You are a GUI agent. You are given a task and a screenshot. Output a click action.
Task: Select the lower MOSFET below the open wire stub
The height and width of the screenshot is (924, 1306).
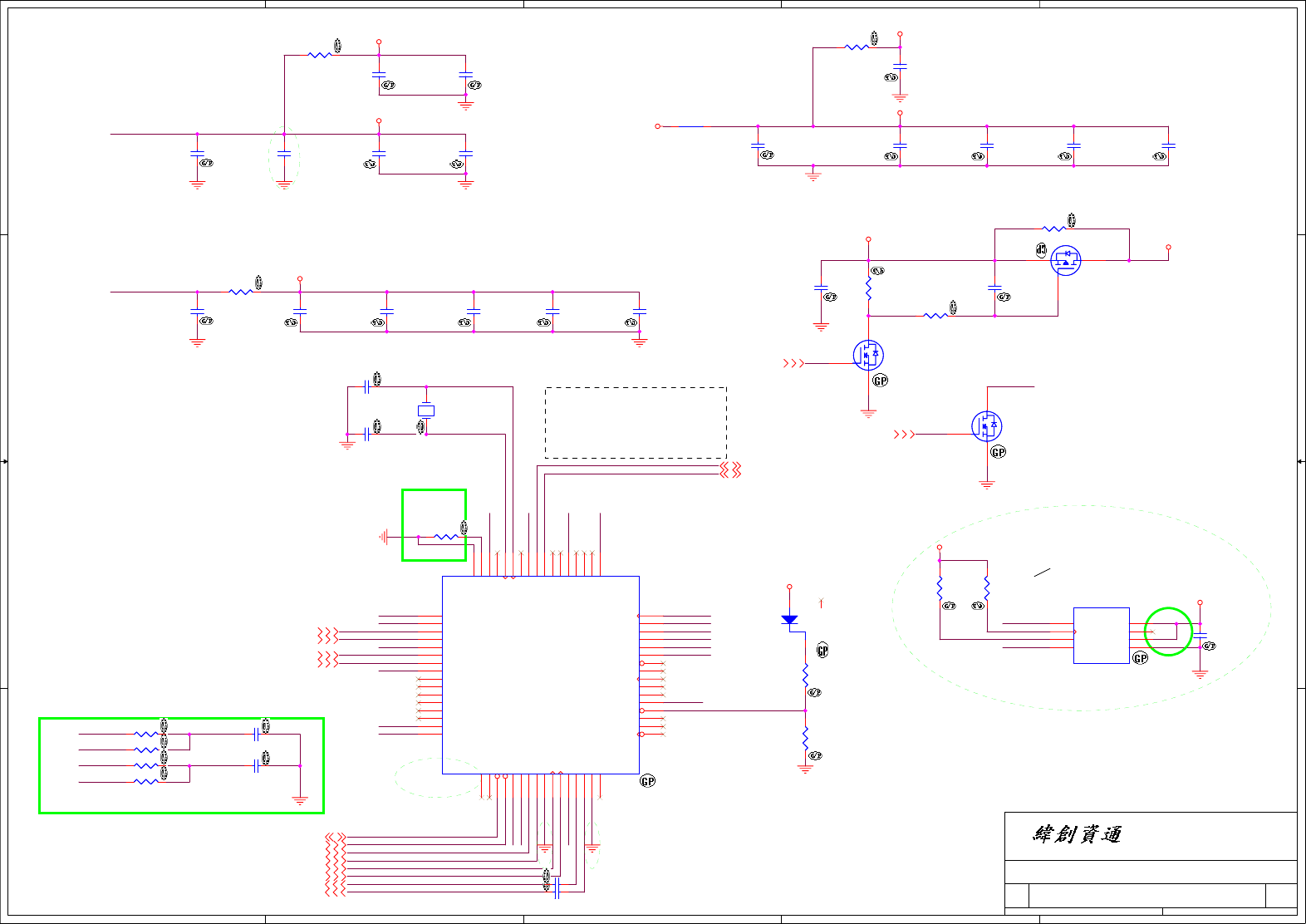[987, 427]
